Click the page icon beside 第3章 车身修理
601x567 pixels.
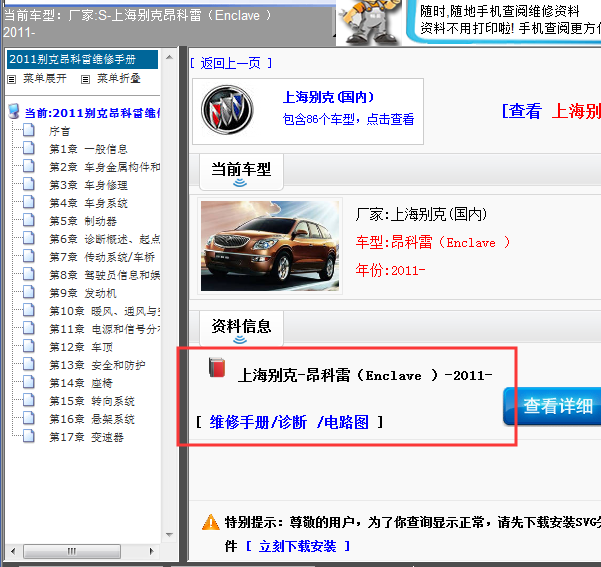[29, 184]
